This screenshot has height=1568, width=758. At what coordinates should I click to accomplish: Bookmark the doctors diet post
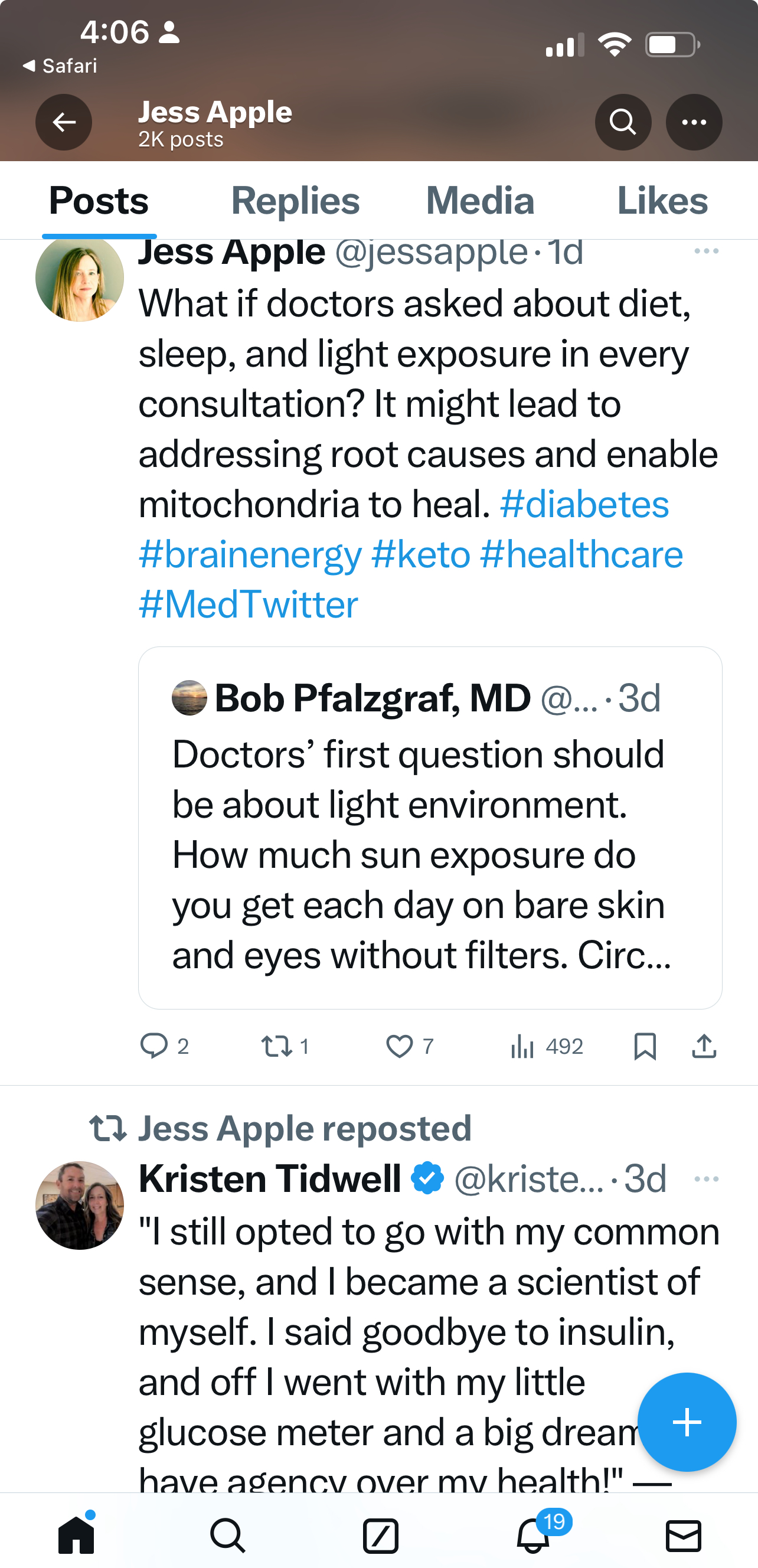[645, 1046]
